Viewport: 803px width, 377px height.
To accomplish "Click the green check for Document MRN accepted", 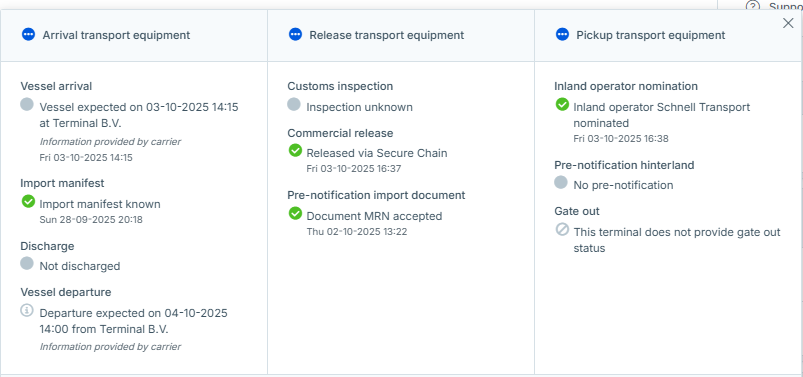I will pyautogui.click(x=295, y=213).
